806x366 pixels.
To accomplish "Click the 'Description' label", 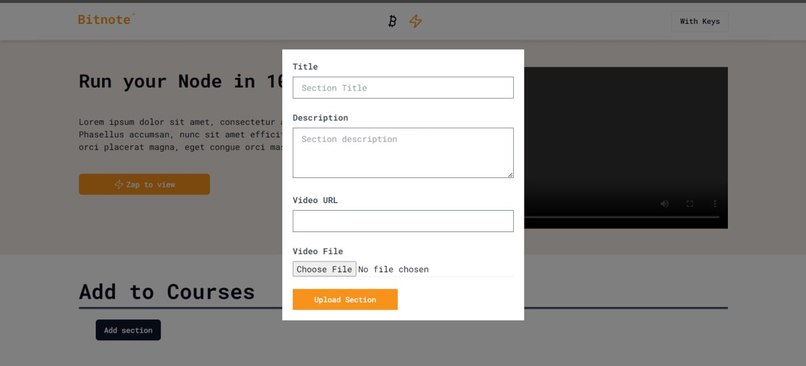I will [x=320, y=118].
